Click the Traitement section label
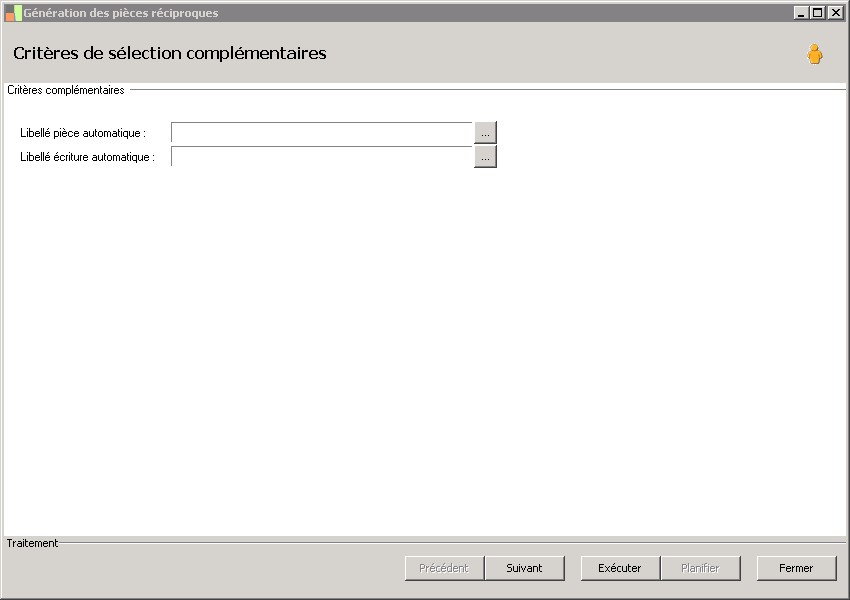This screenshot has height=600, width=850. [32, 543]
